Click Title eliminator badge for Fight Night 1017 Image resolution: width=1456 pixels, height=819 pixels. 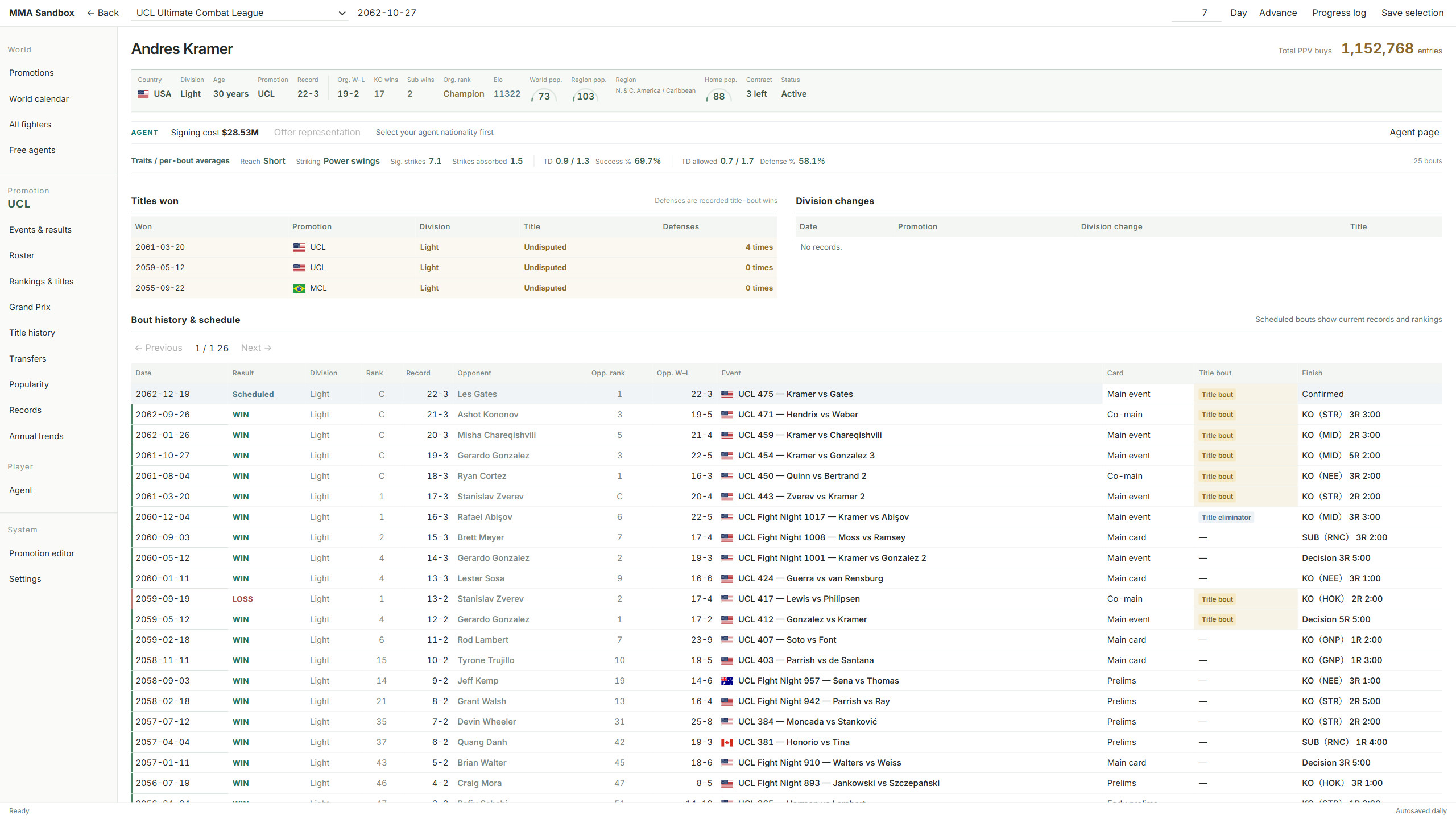(1226, 518)
